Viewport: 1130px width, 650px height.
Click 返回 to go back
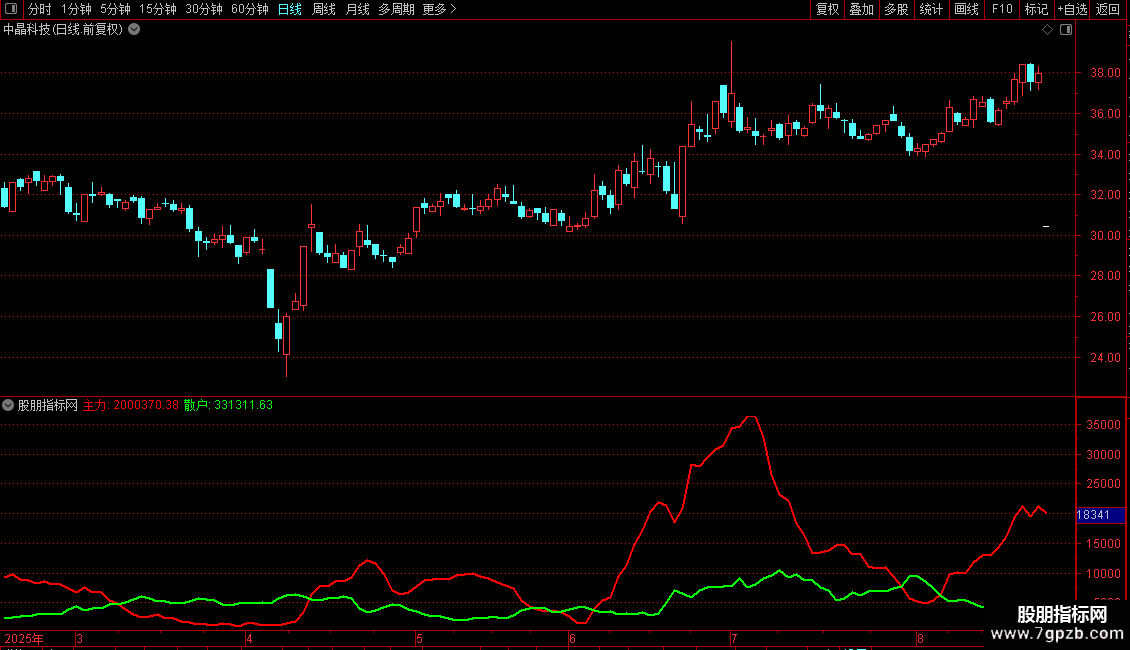1108,9
